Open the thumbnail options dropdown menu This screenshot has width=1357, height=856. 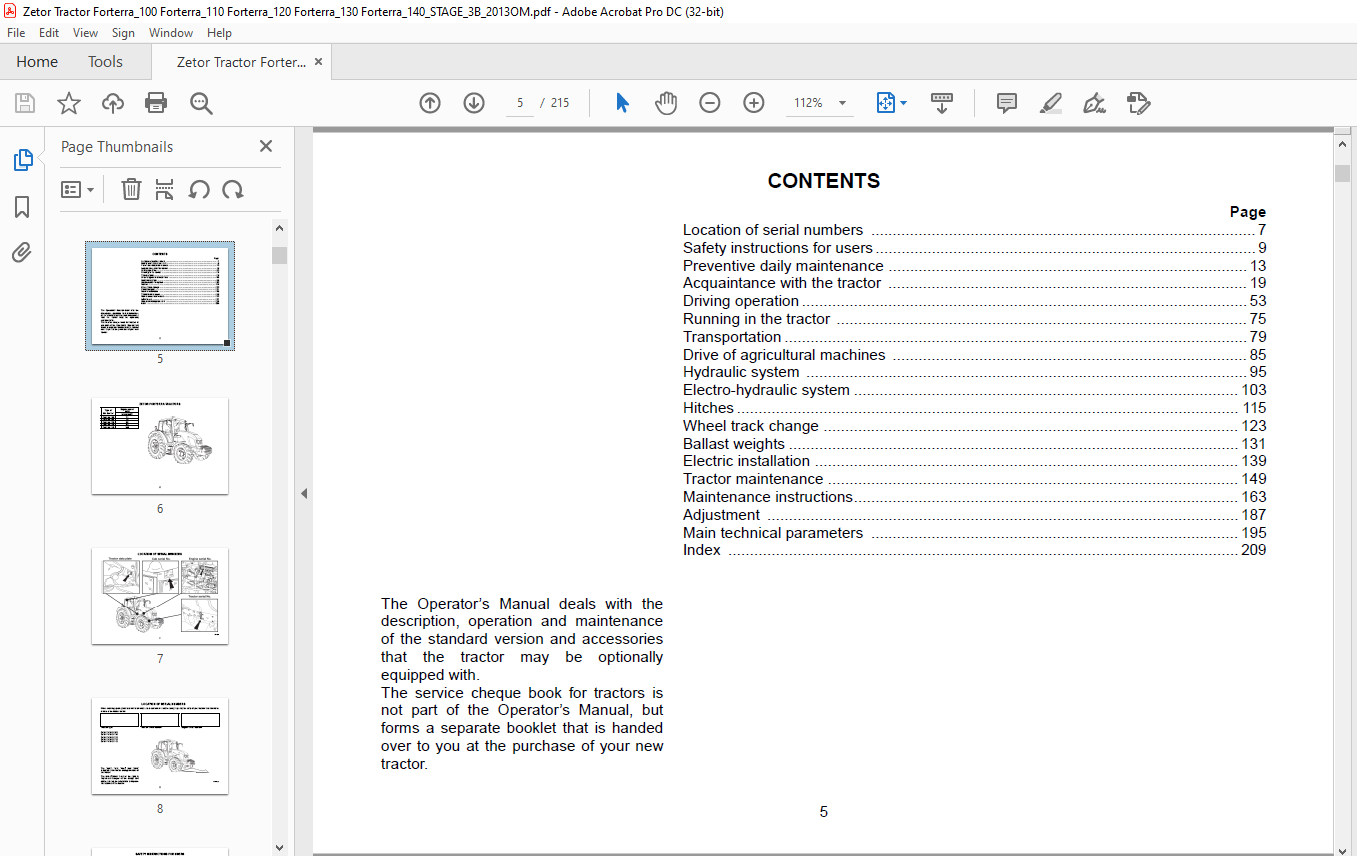78,189
